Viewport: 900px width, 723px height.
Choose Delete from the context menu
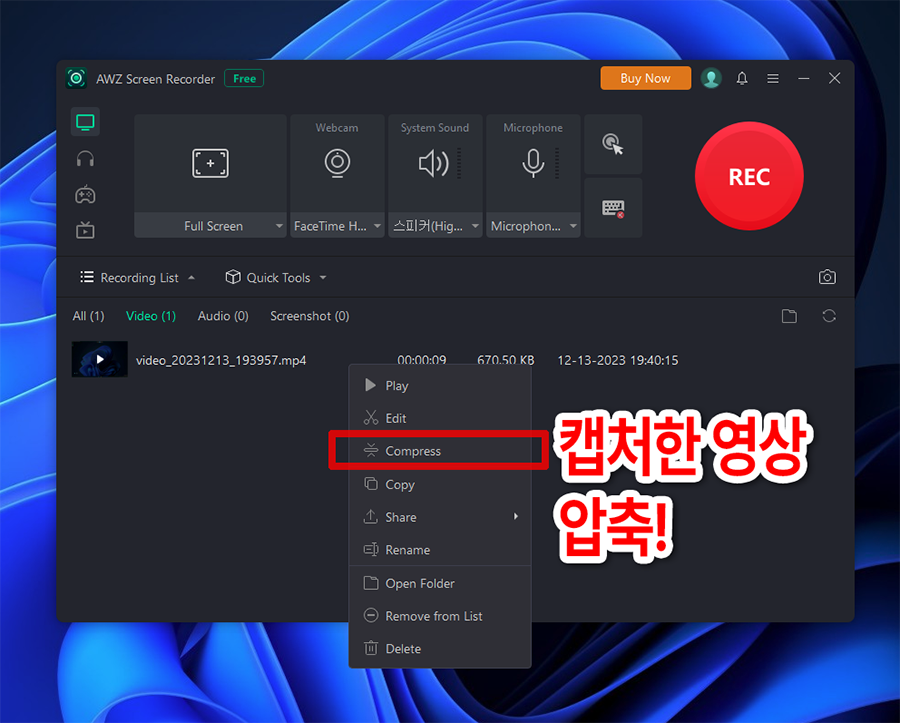pyautogui.click(x=440, y=649)
